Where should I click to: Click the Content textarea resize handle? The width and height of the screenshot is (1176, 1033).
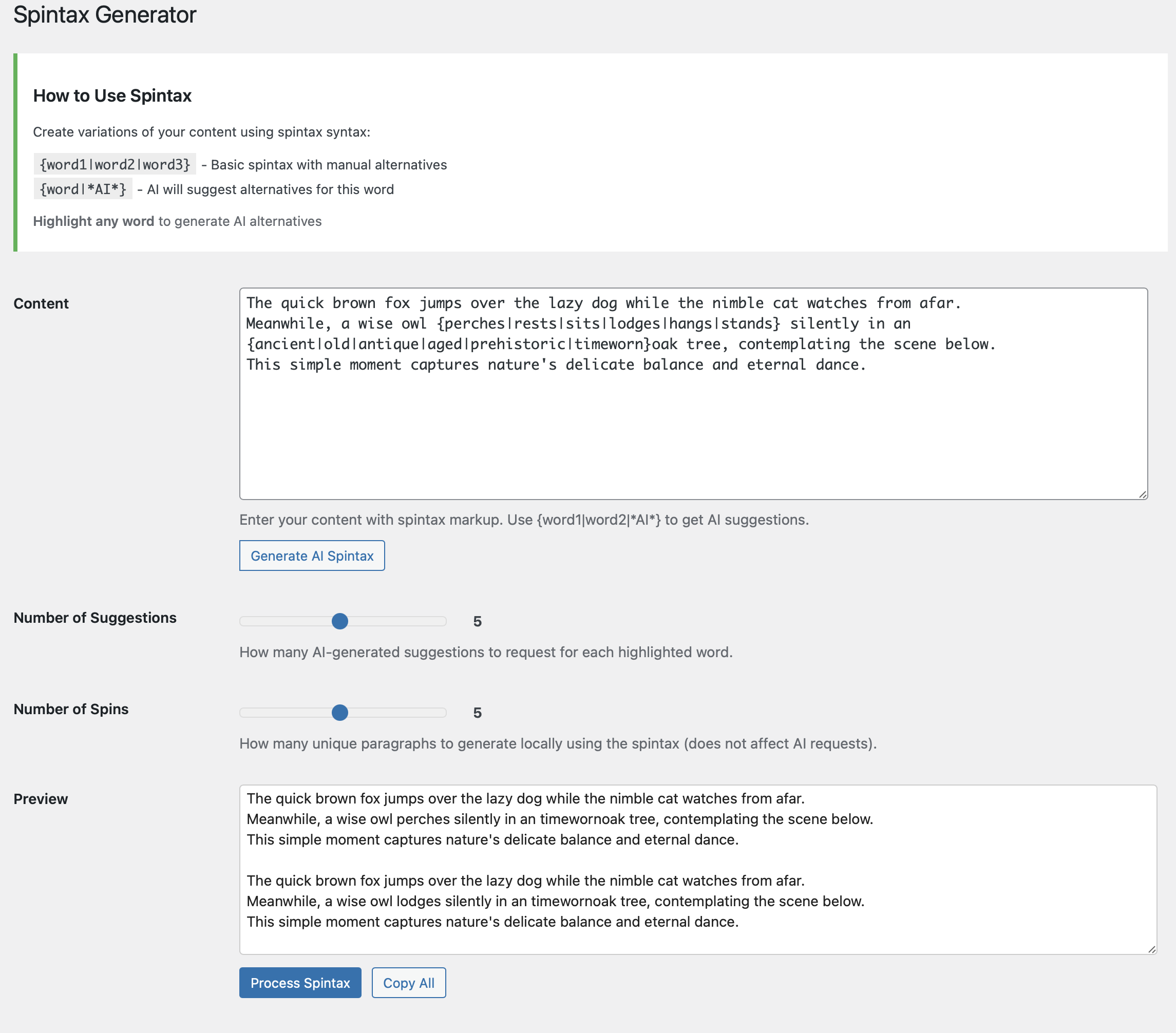1143,494
